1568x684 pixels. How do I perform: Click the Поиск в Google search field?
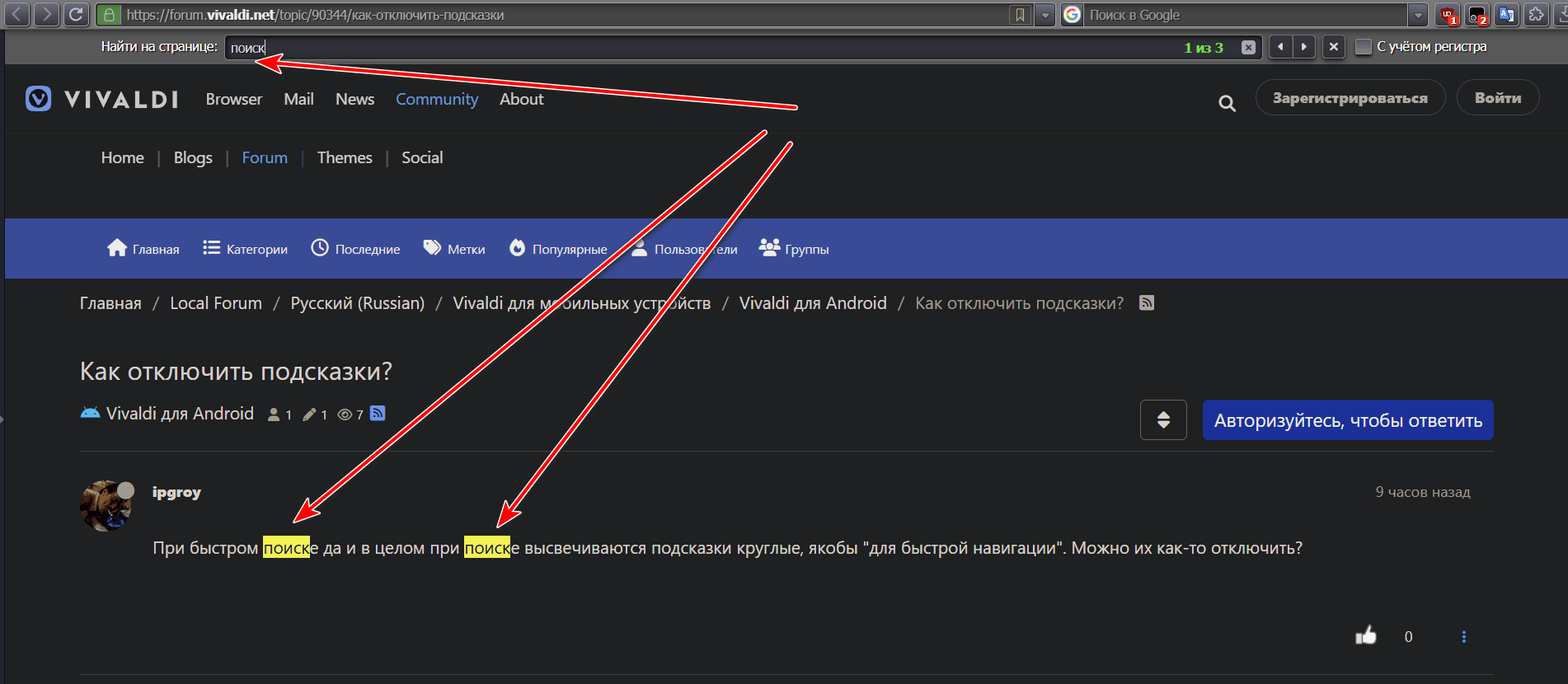pyautogui.click(x=1245, y=15)
